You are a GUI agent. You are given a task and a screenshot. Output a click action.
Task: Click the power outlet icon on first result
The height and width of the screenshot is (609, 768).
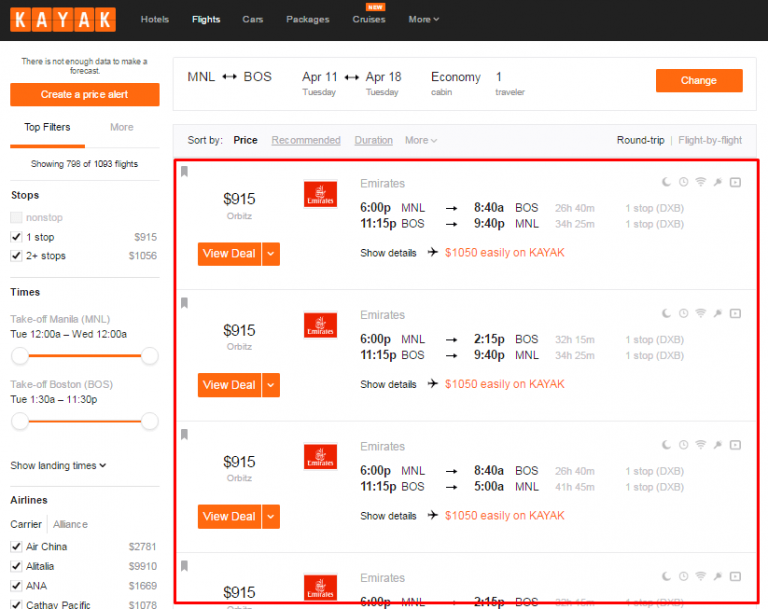tap(718, 182)
